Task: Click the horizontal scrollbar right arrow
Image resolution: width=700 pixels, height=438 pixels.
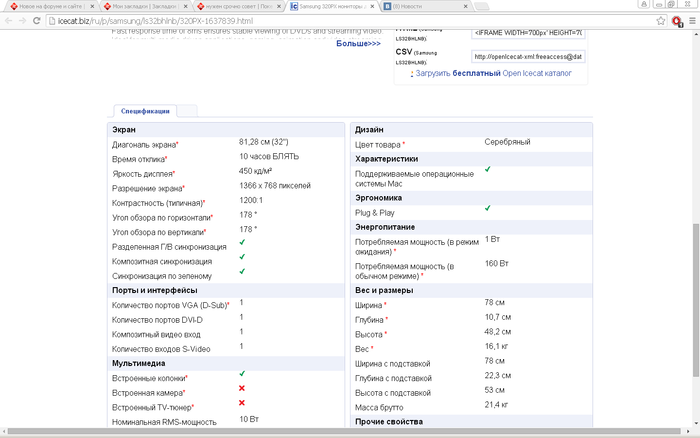Action: [x=688, y=432]
